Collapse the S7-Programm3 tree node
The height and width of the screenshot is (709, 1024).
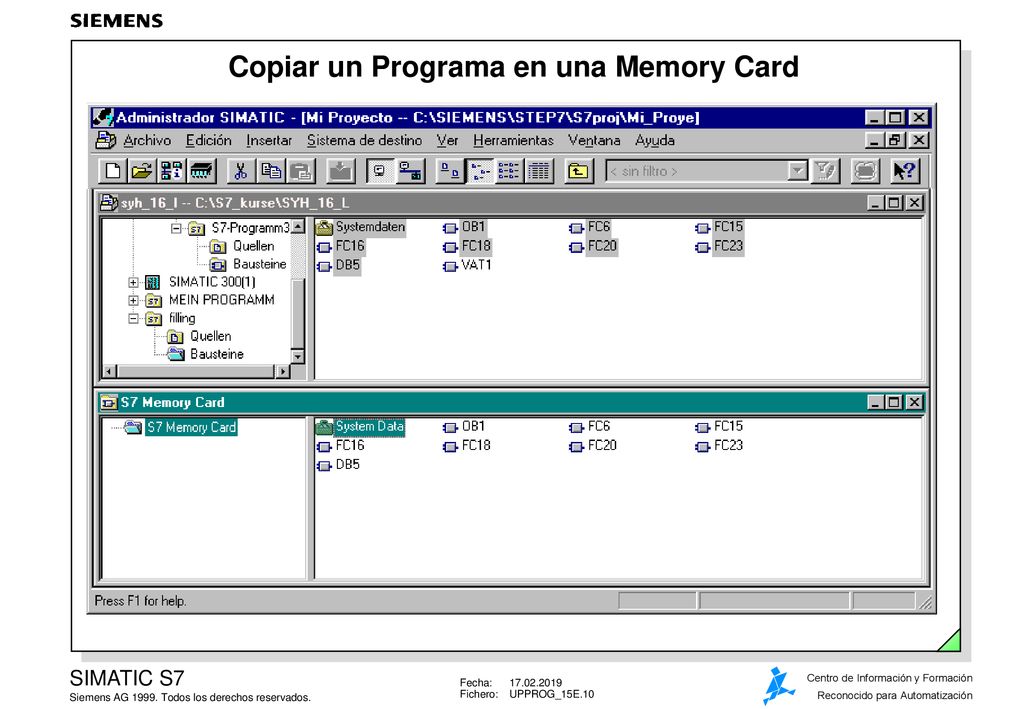(x=176, y=228)
